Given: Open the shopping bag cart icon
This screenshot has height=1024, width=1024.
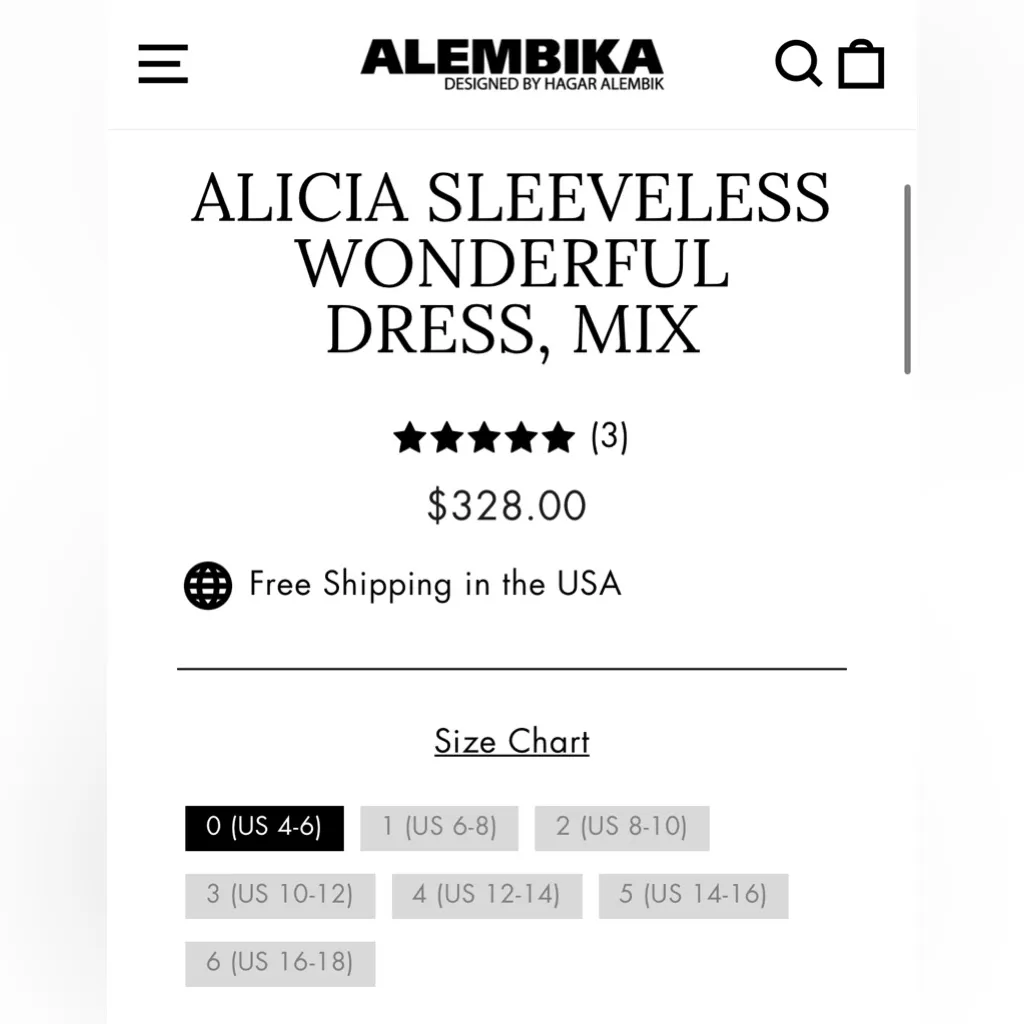Looking at the screenshot, I should point(861,64).
